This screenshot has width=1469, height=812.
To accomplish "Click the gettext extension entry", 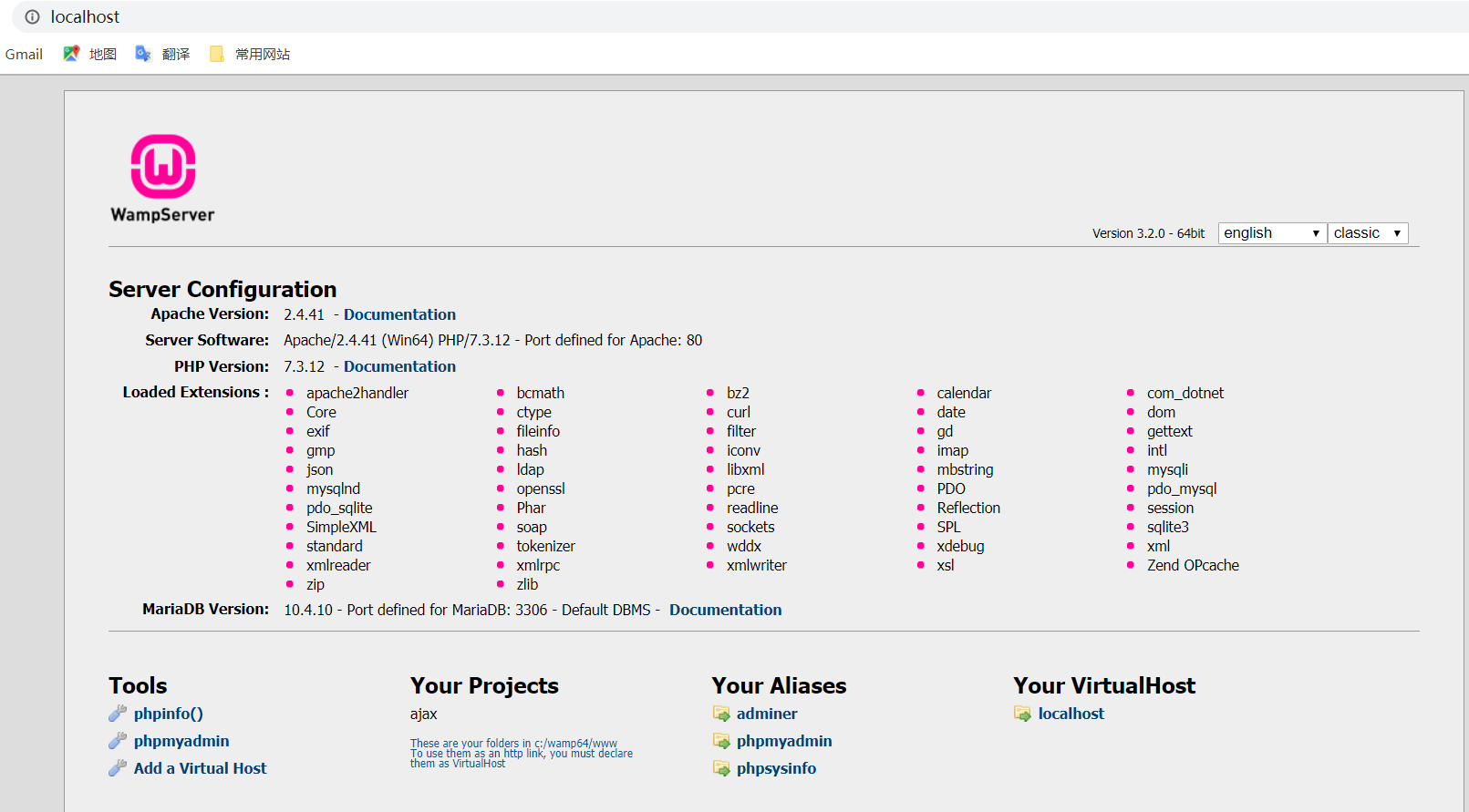I will pos(1169,431).
